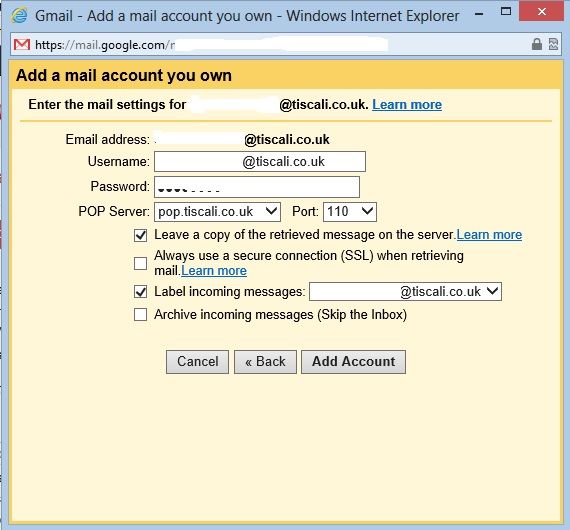Image resolution: width=570 pixels, height=530 pixels.
Task: Click the Internet Explorer logo icon
Action: [x=19, y=16]
